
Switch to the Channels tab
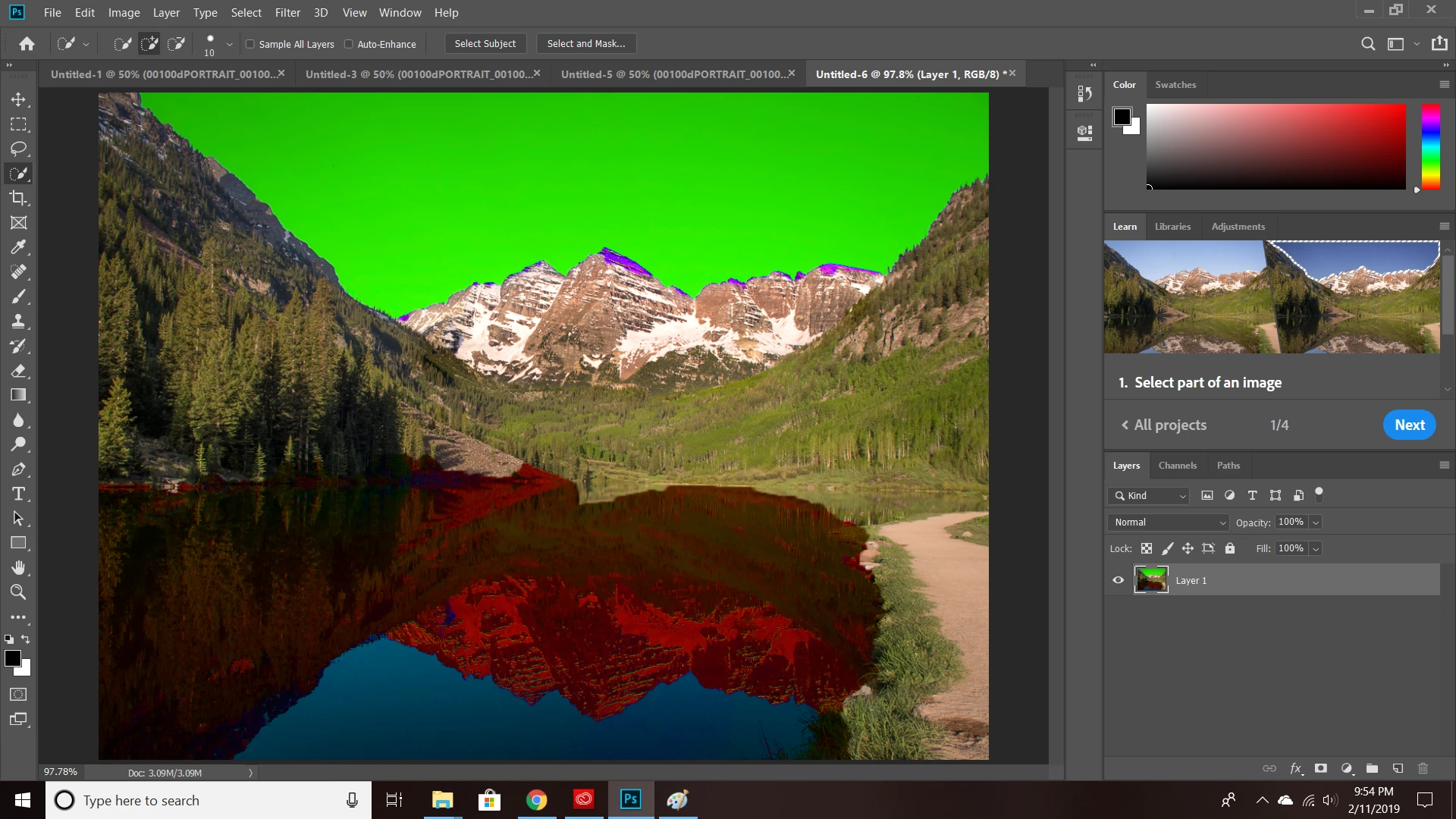(1177, 466)
